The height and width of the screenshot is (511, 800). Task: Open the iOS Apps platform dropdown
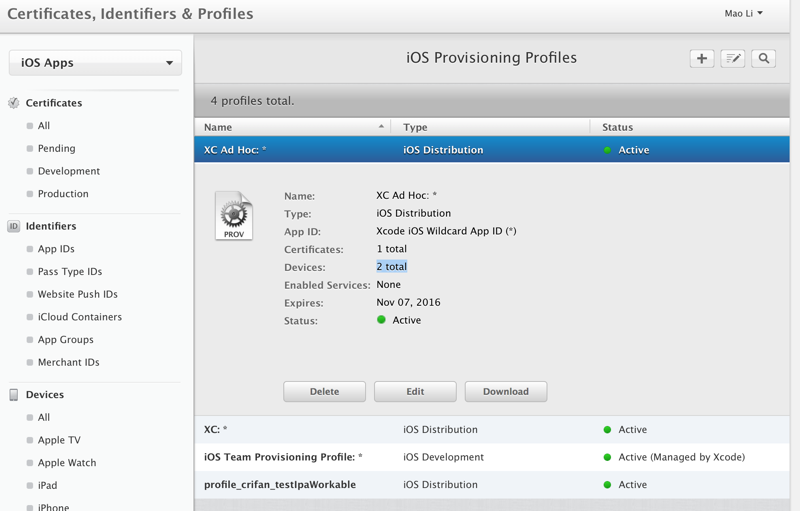[x=95, y=63]
